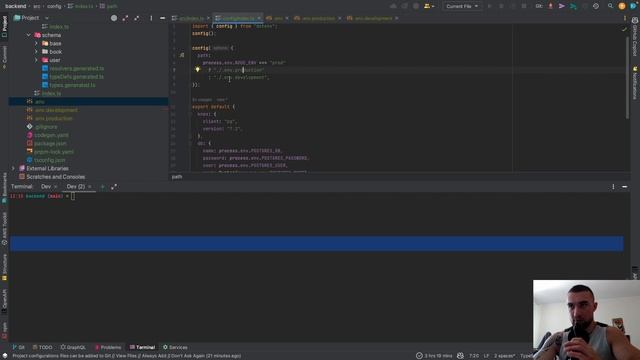
Task: Toggle the GraphQL tool window button
Action: click(x=73, y=347)
